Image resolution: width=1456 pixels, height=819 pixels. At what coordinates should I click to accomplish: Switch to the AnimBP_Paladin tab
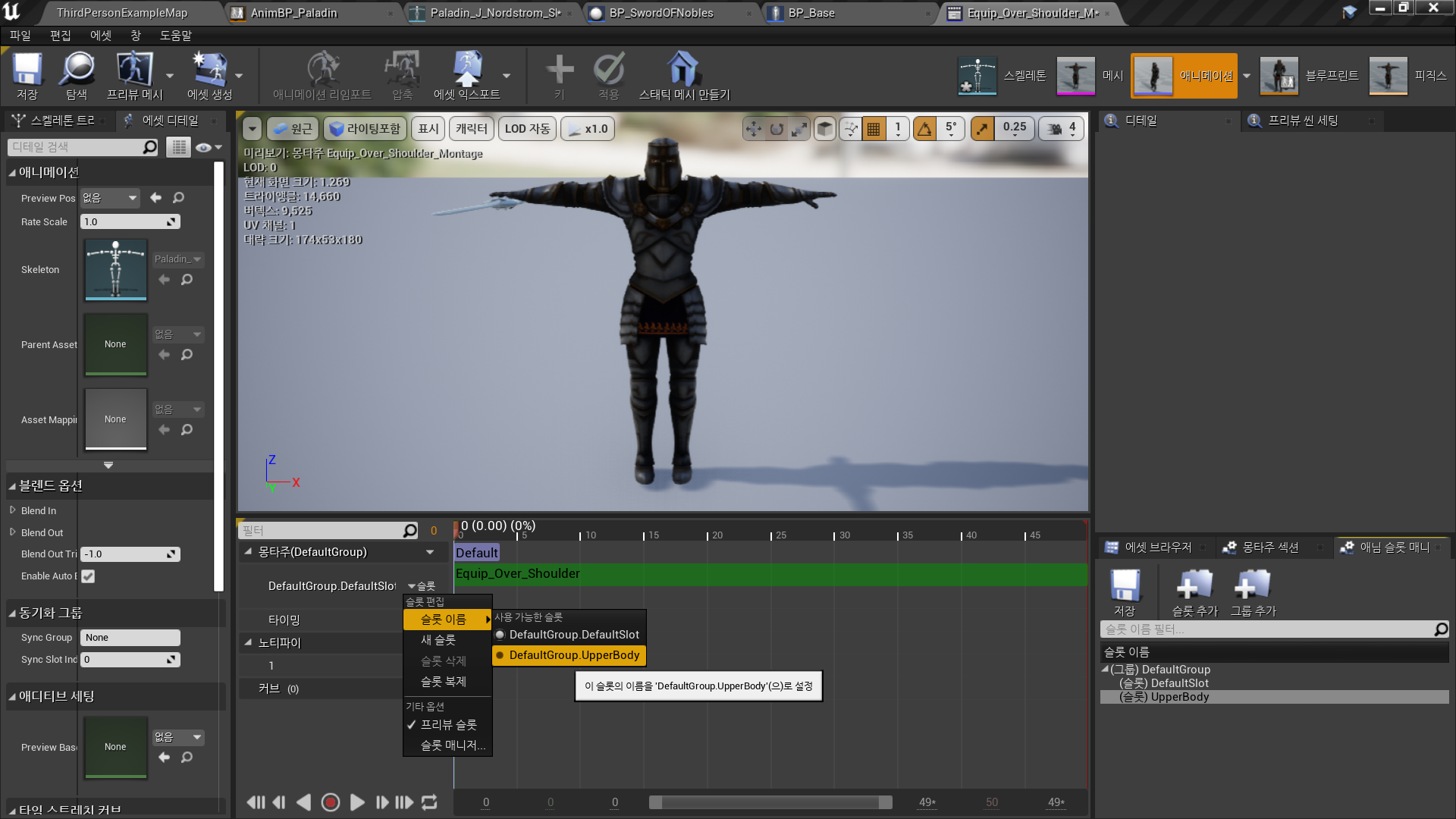pyautogui.click(x=293, y=13)
